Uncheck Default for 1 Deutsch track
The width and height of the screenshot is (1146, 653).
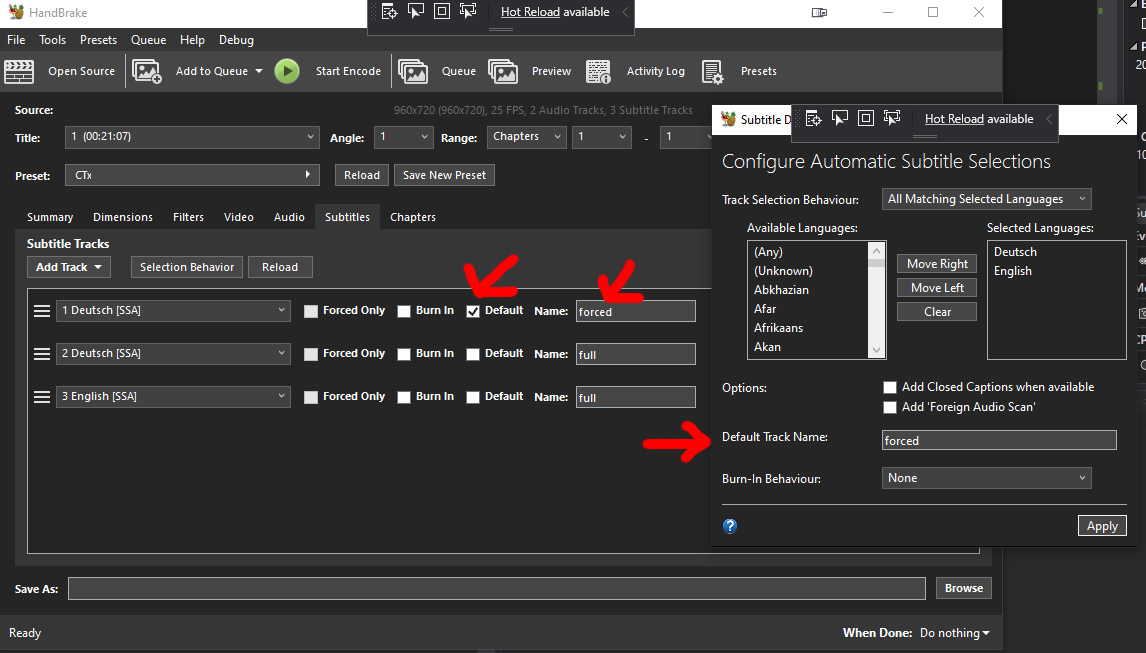[473, 312]
